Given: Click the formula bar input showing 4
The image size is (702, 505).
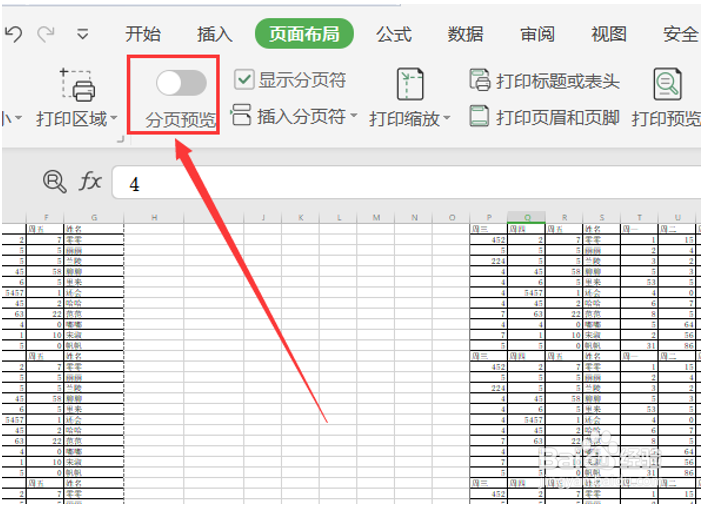Looking at the screenshot, I should tap(406, 182).
